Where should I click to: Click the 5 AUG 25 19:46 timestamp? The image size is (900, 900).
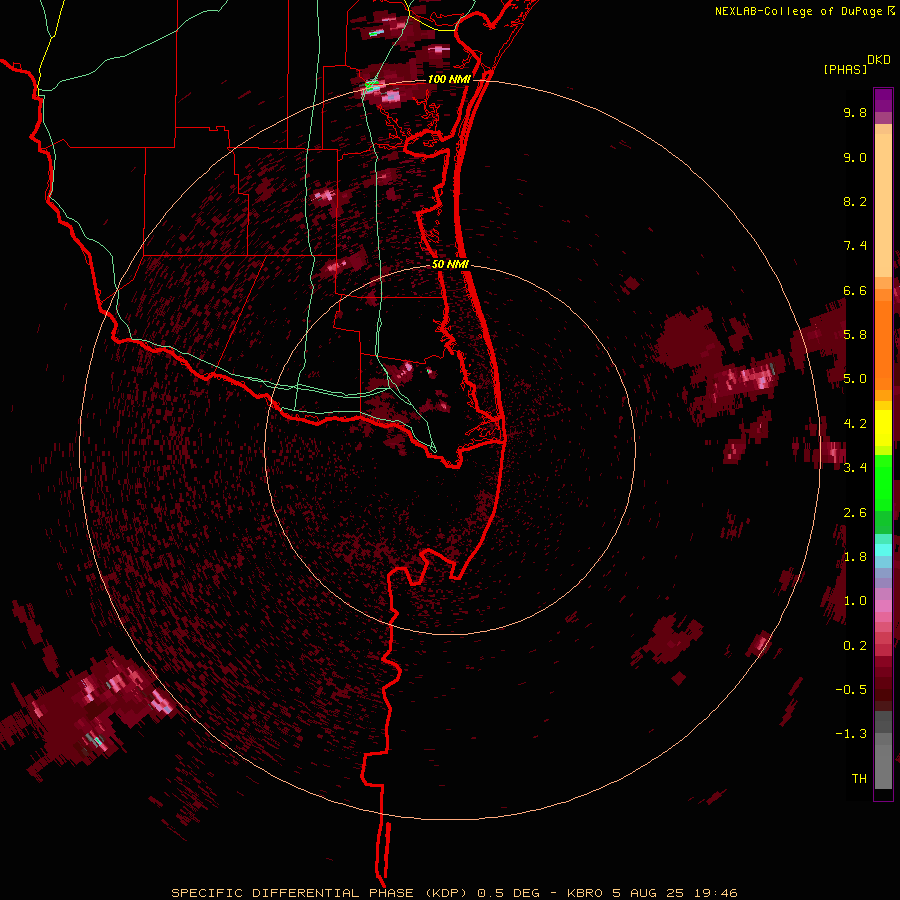[675, 893]
